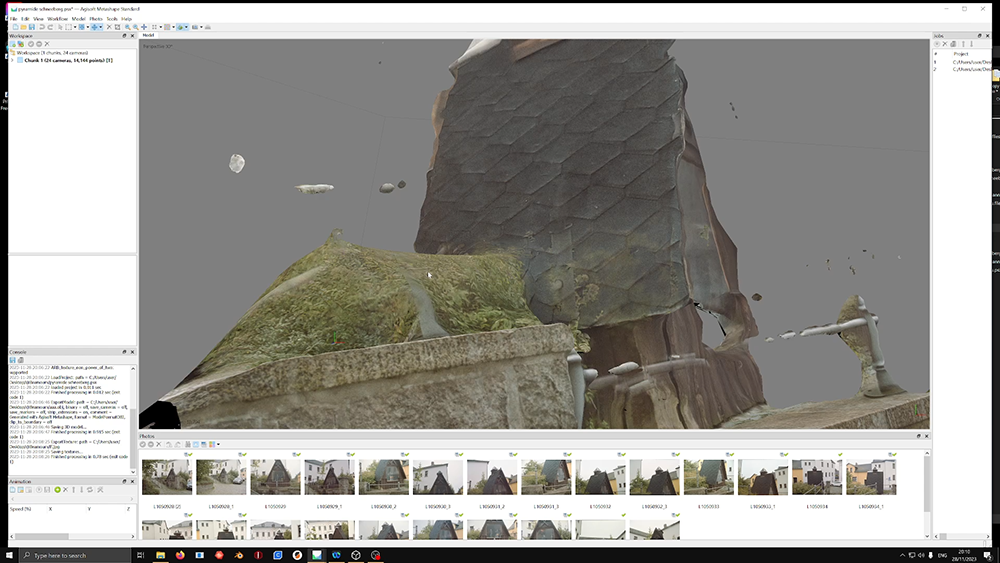This screenshot has width=1000, height=563.
Task: Open the Workflow menu
Action: click(x=57, y=19)
